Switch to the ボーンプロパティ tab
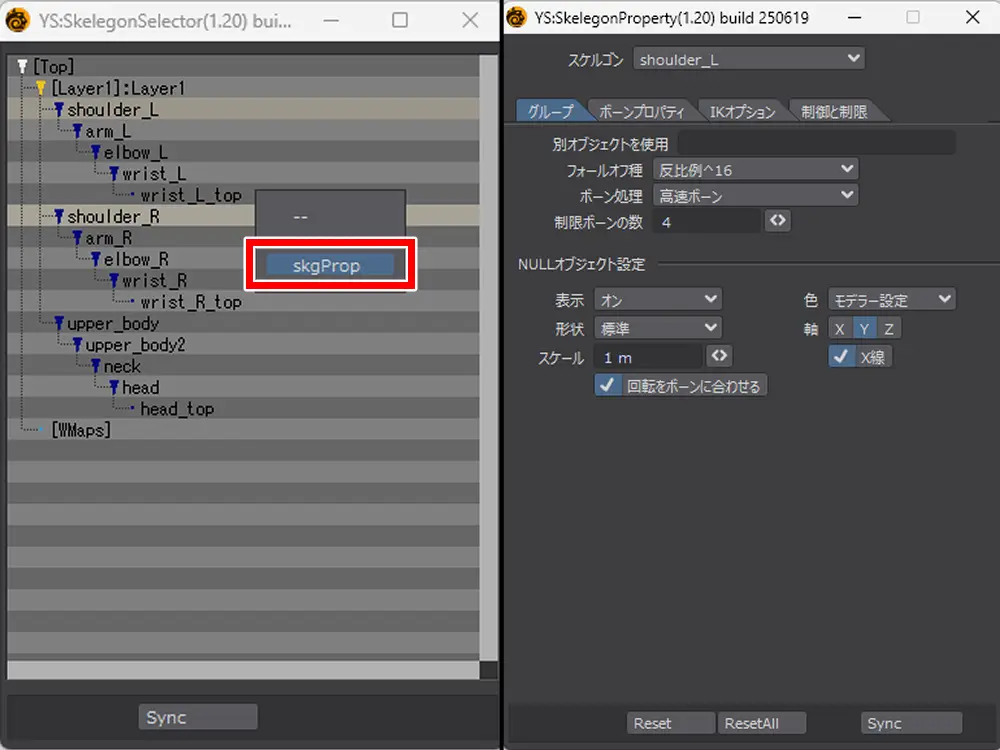The height and width of the screenshot is (750, 1000). [641, 112]
